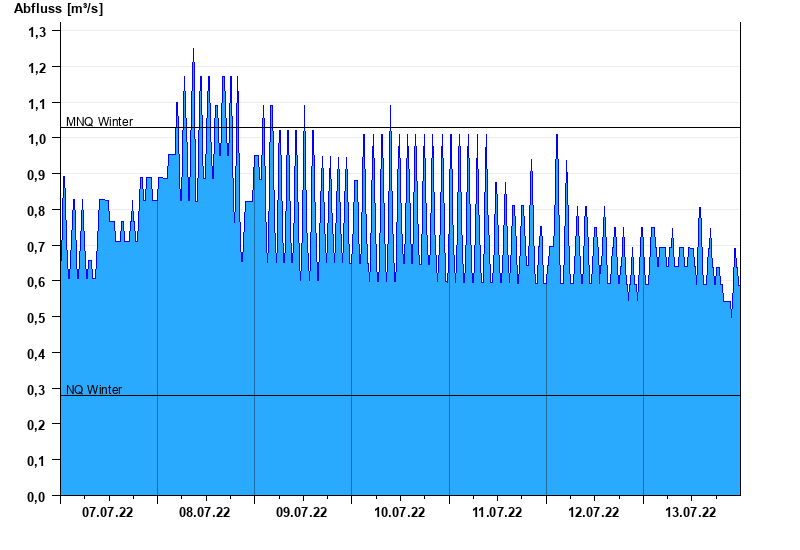800x550 pixels.
Task: Select the 10.07.22 date label
Action: (399, 512)
